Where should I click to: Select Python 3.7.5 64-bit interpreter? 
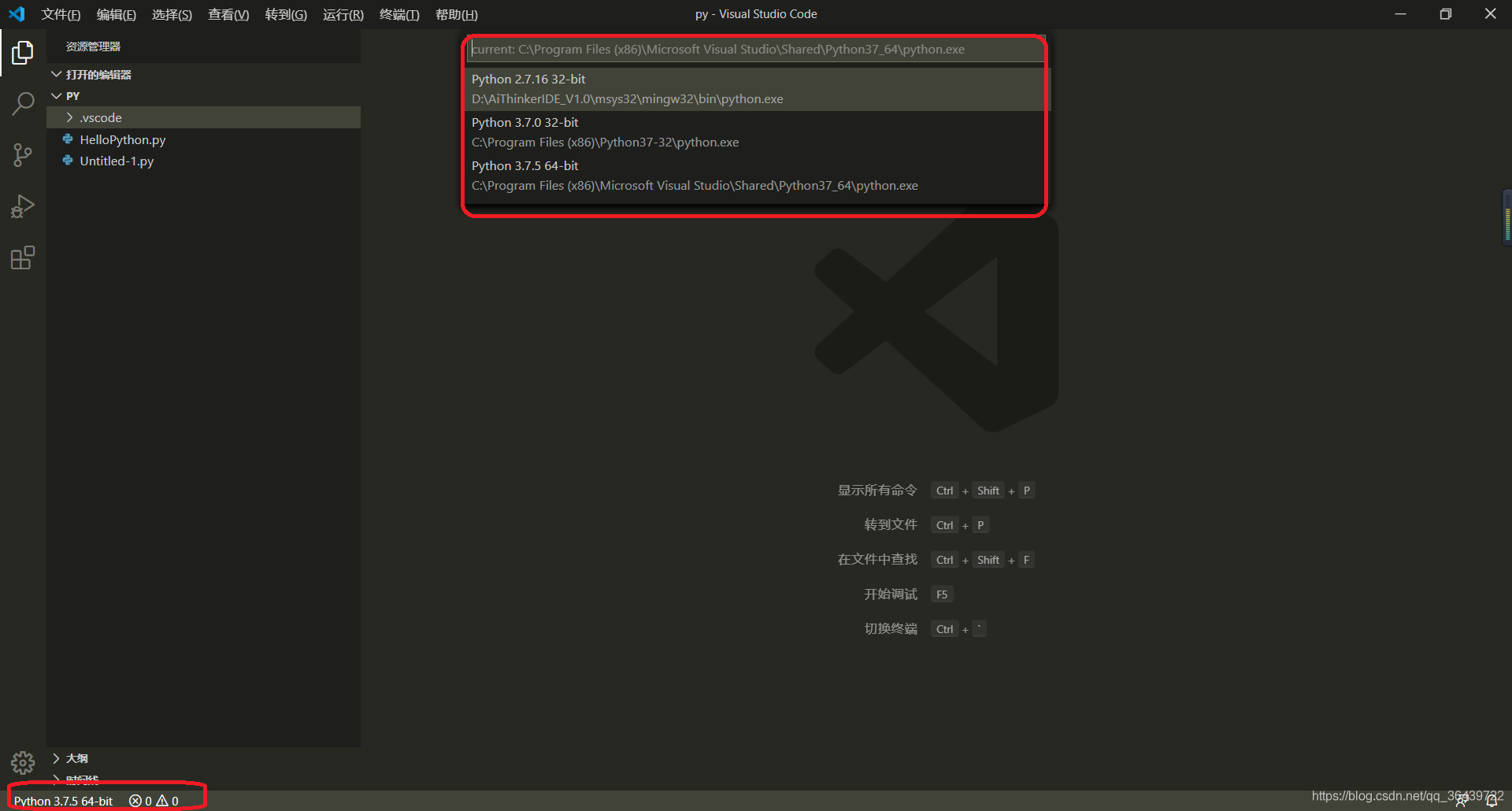(757, 176)
